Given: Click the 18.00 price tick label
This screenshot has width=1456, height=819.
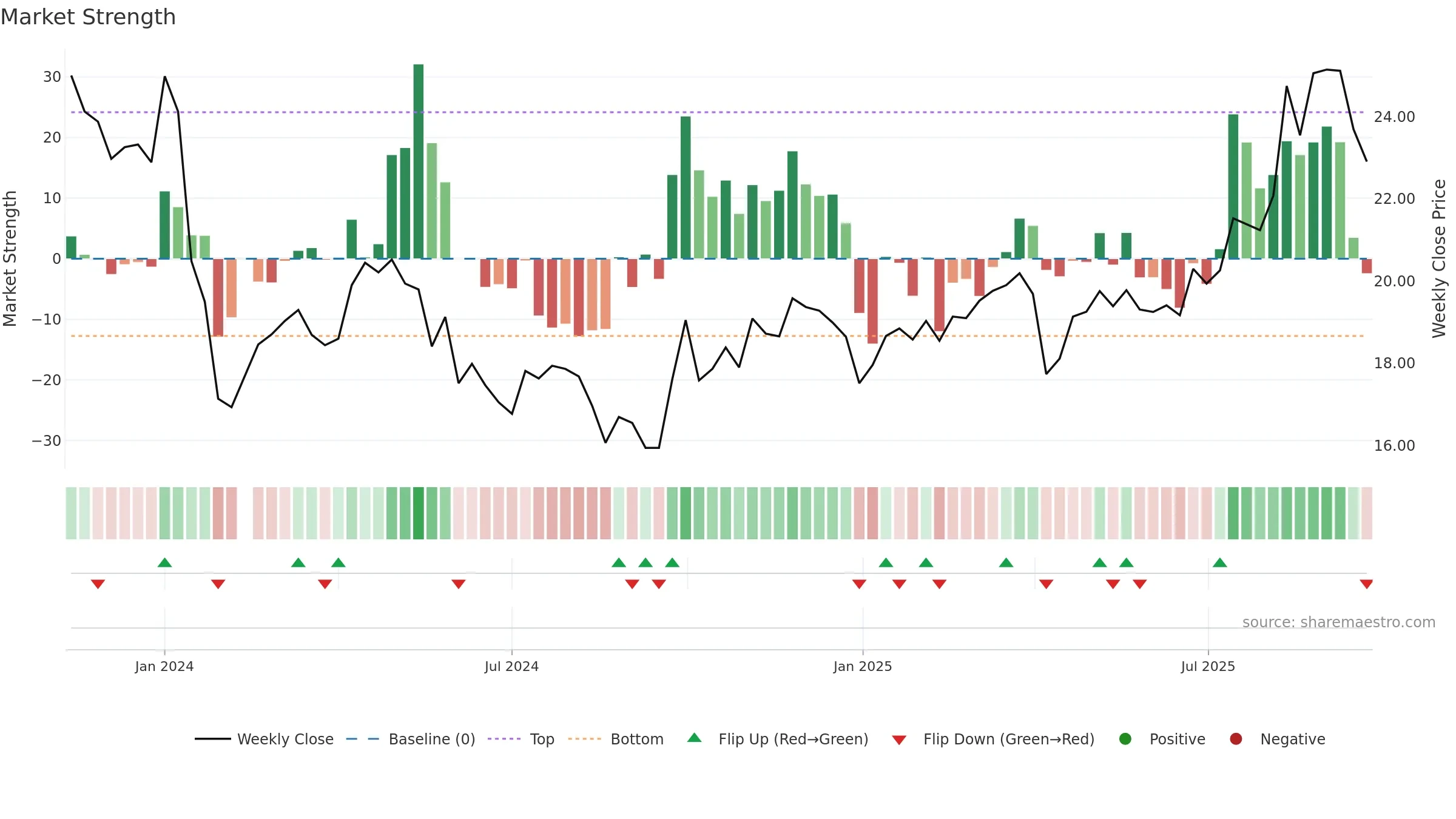Looking at the screenshot, I should coord(1394,363).
